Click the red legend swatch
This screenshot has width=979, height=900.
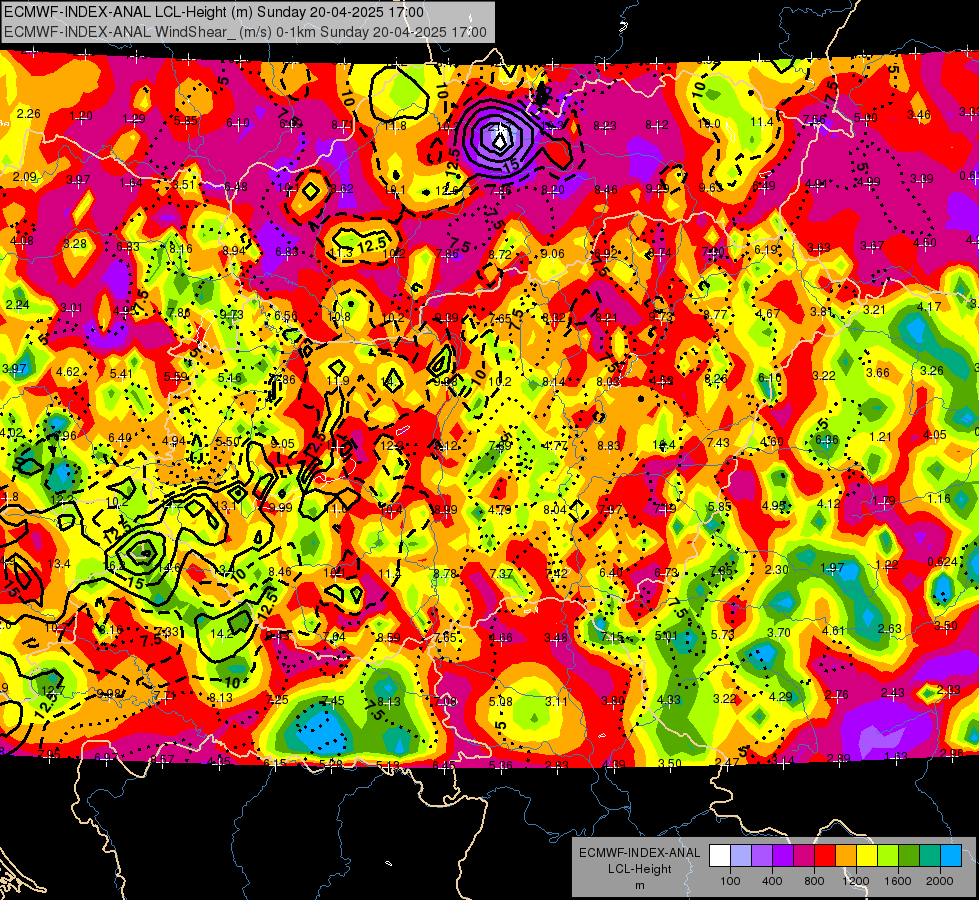coord(825,855)
